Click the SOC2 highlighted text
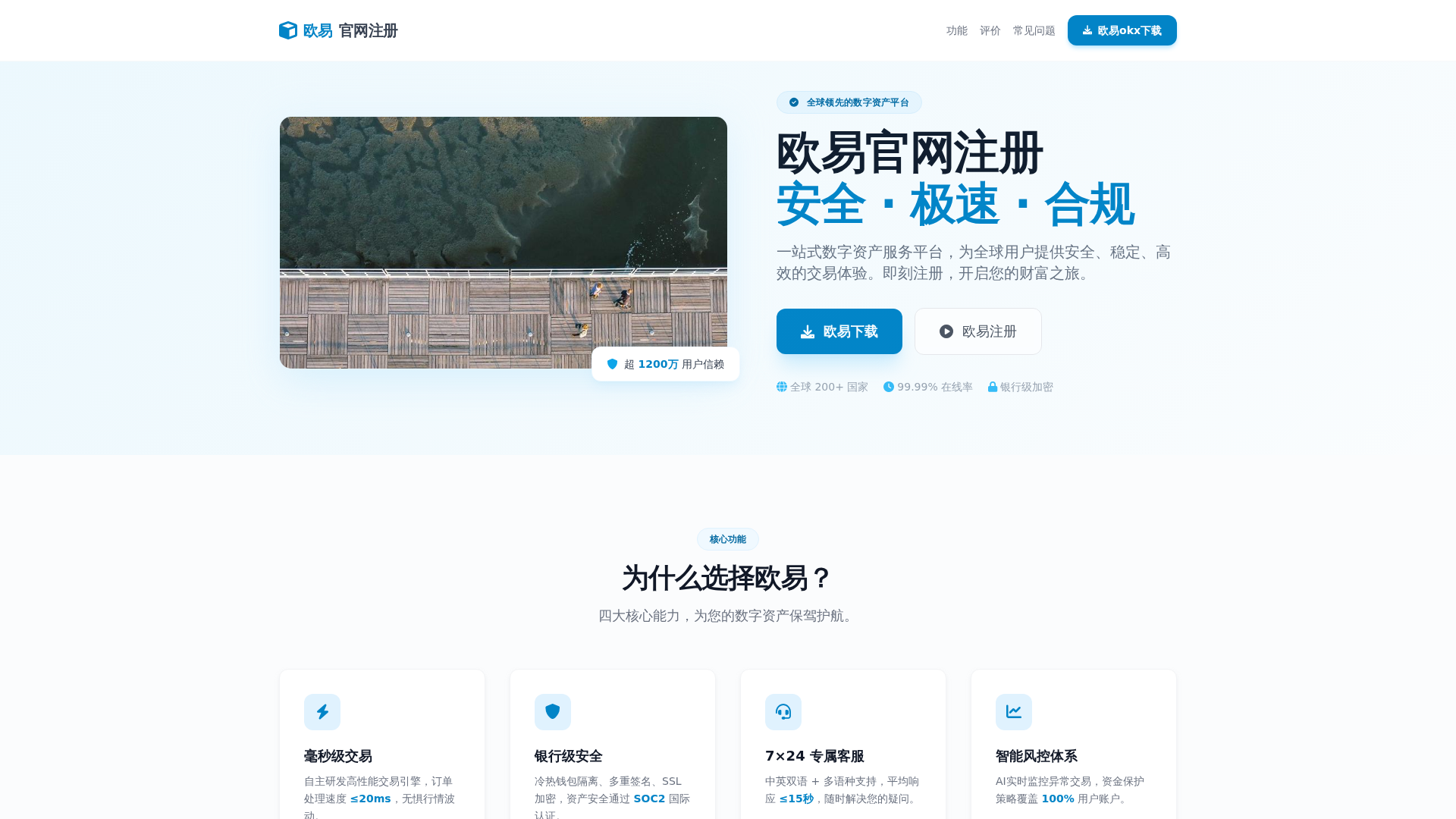Screen dimensions: 1456x819 click(649, 799)
